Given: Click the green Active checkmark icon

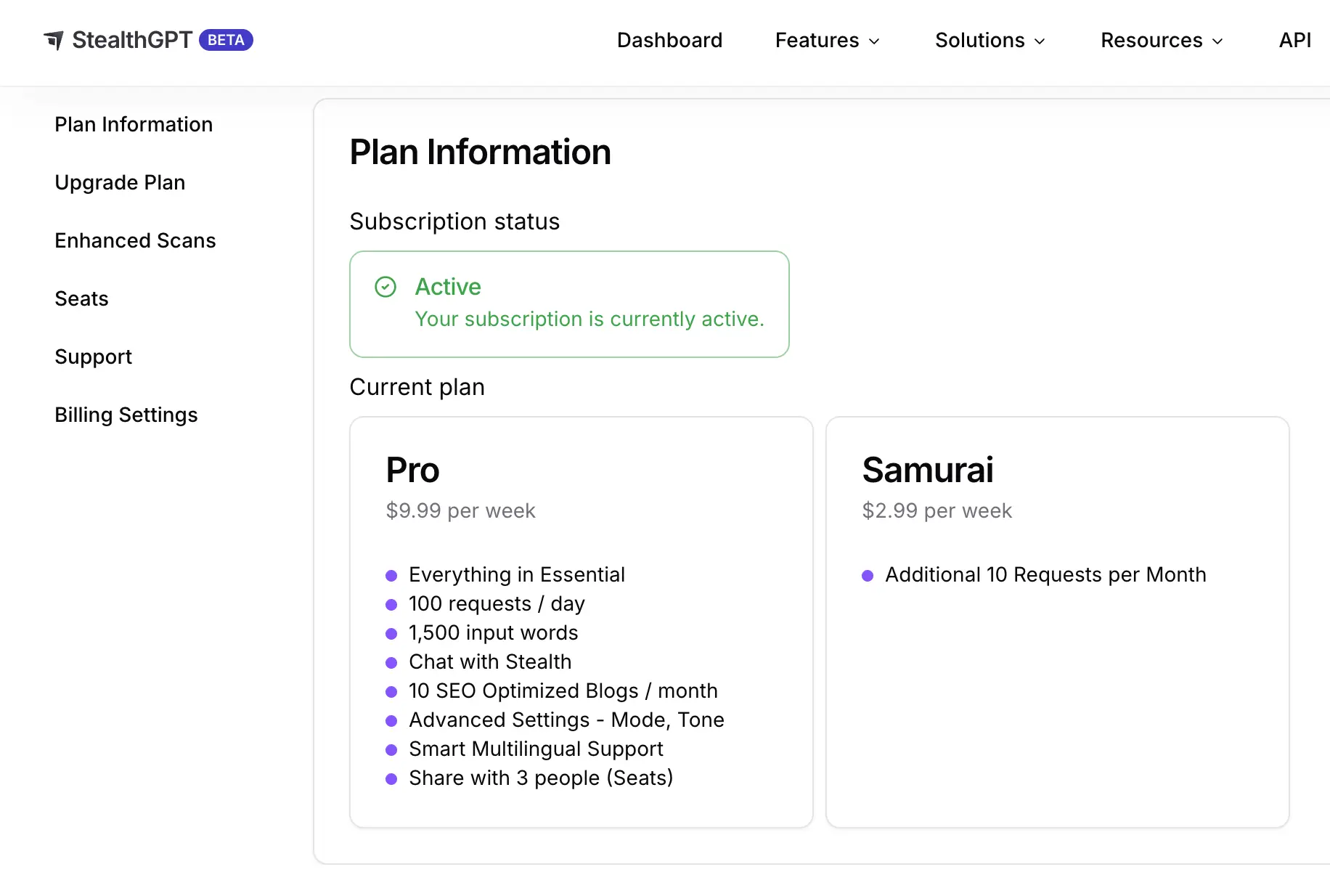Looking at the screenshot, I should click(x=385, y=287).
